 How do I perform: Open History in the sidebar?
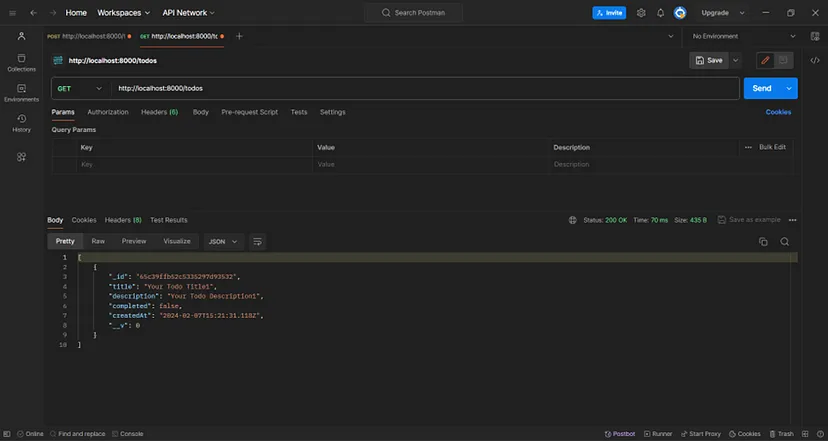tap(22, 123)
